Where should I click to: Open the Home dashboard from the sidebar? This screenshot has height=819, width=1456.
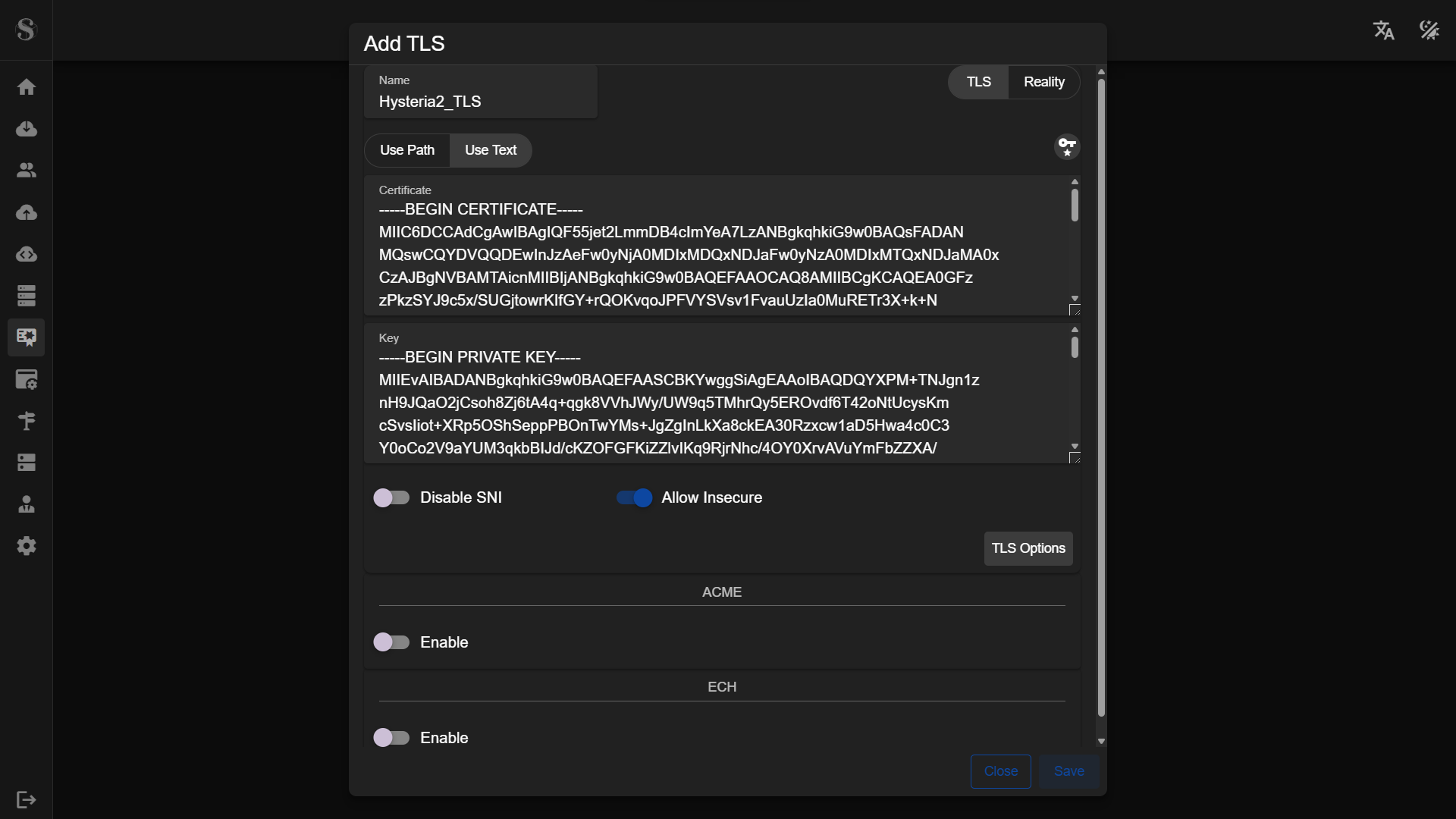coord(27,87)
